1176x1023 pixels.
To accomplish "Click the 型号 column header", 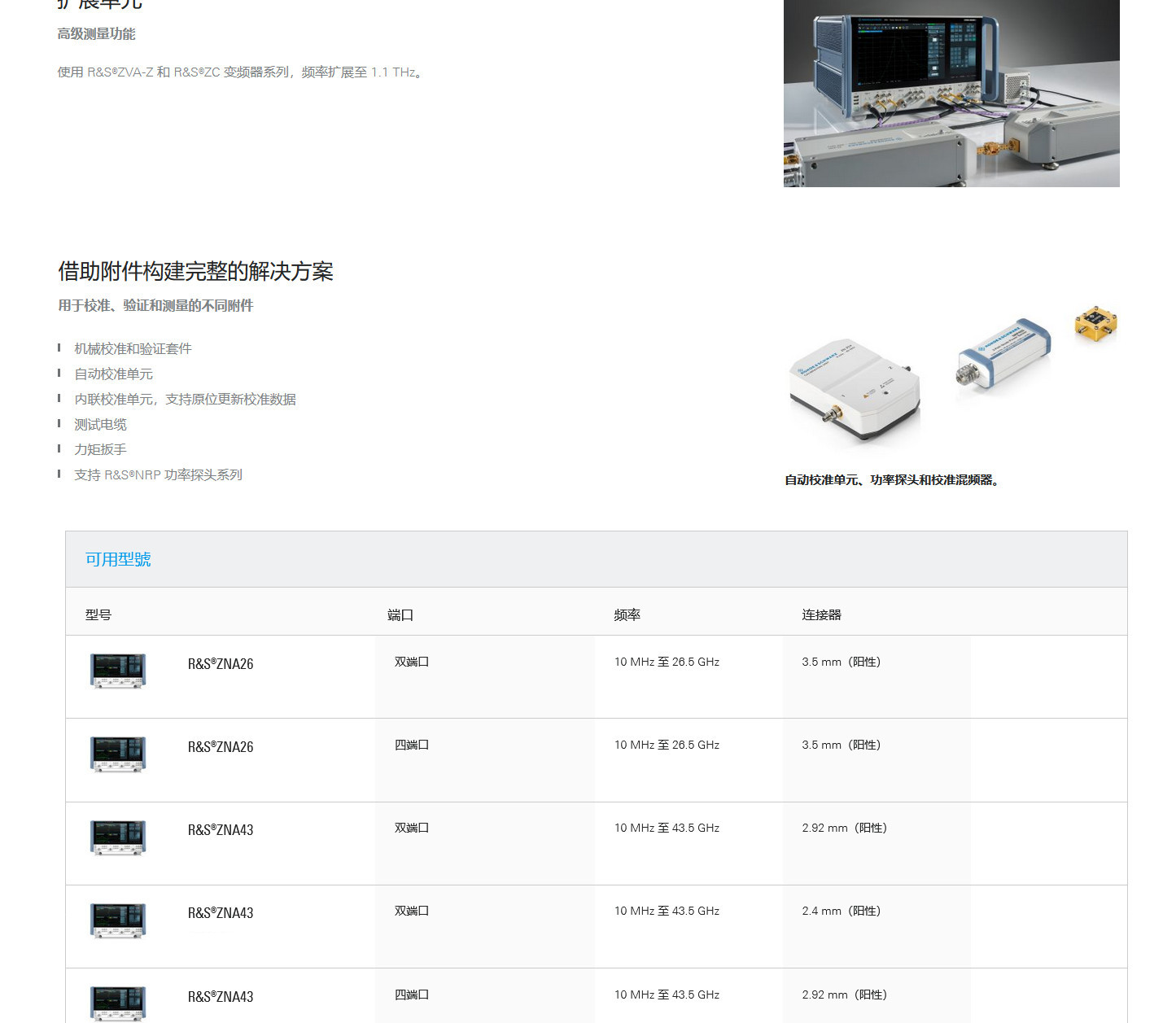I will (x=98, y=615).
